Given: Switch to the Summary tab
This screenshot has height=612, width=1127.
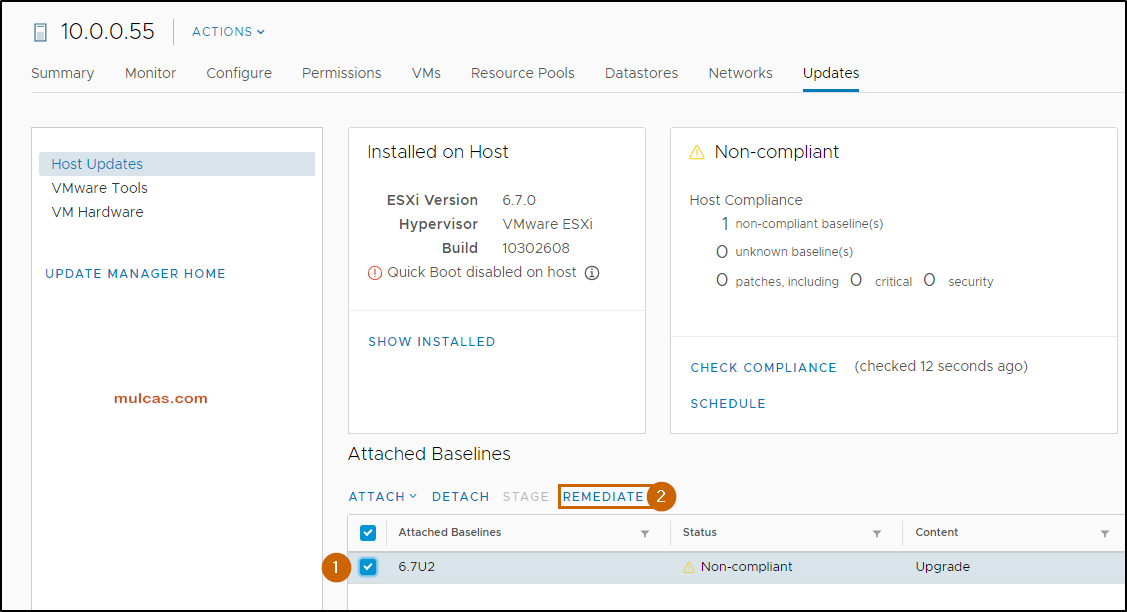Looking at the screenshot, I should [x=62, y=73].
